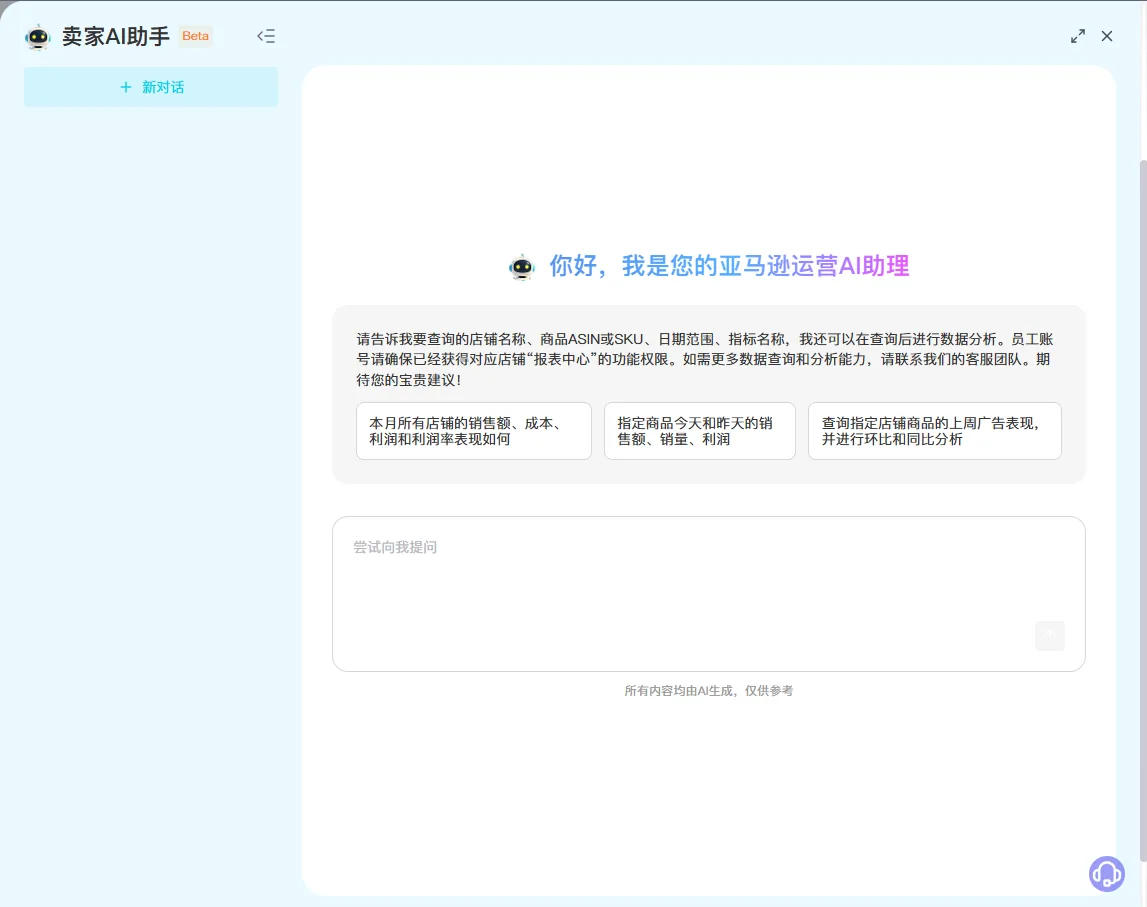Click the robot logo beside 卖家AI助手
1147x907 pixels.
coord(37,37)
